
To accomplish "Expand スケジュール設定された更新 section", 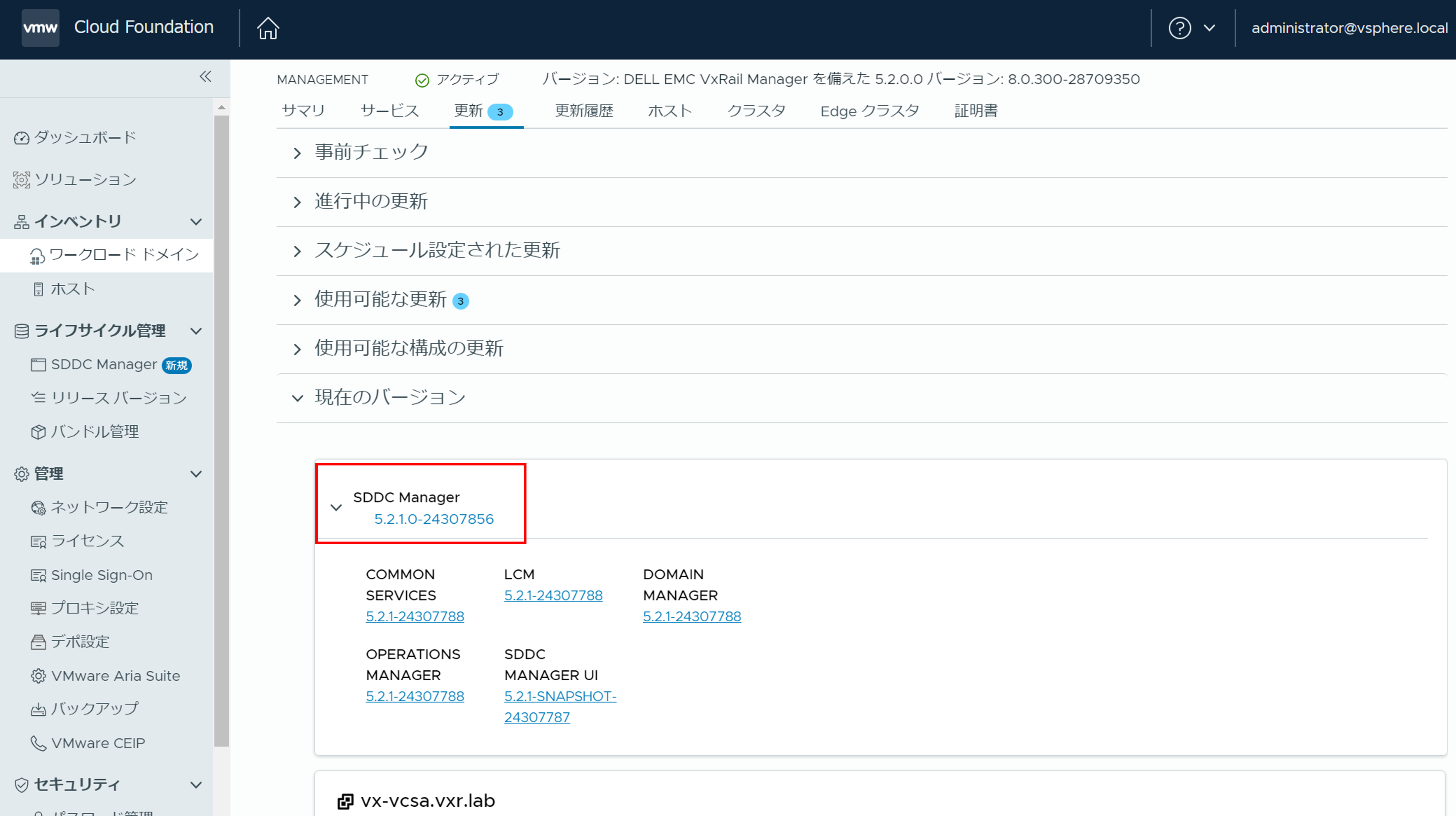I will 297,252.
